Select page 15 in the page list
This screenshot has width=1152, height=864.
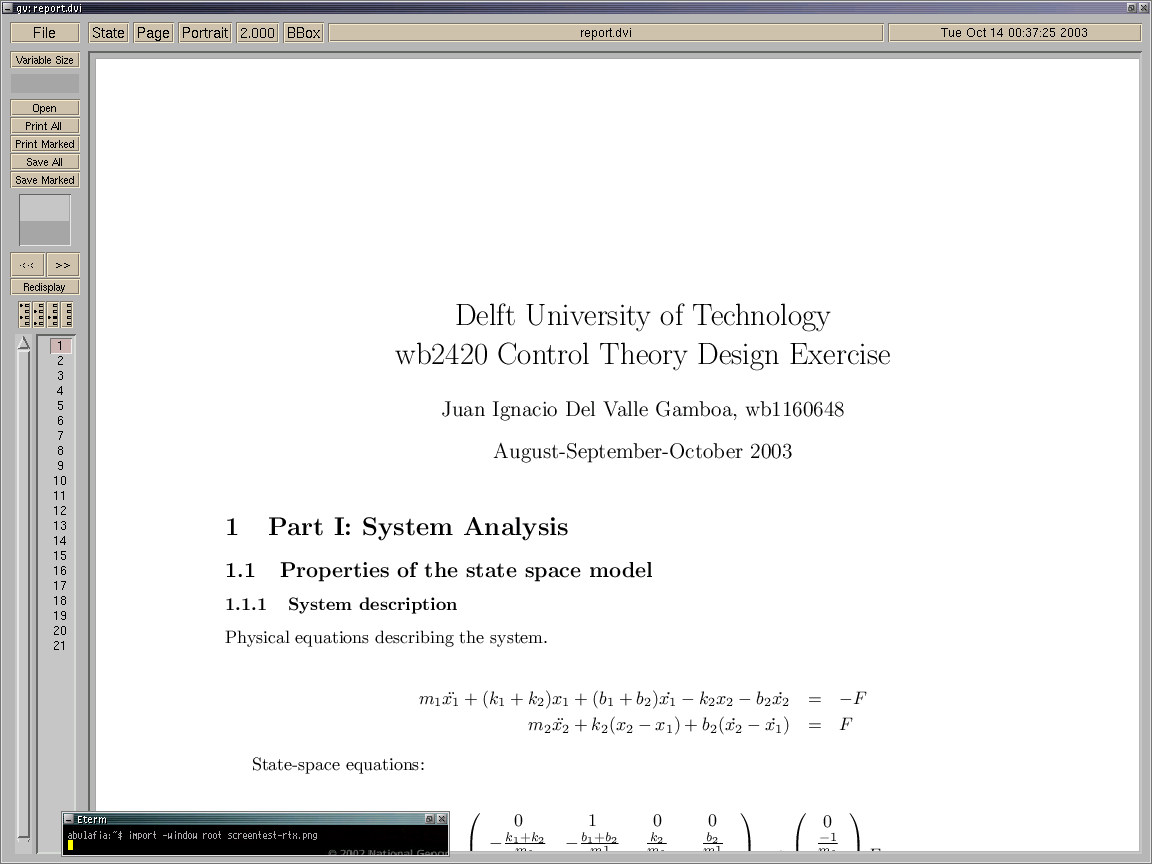[x=60, y=556]
